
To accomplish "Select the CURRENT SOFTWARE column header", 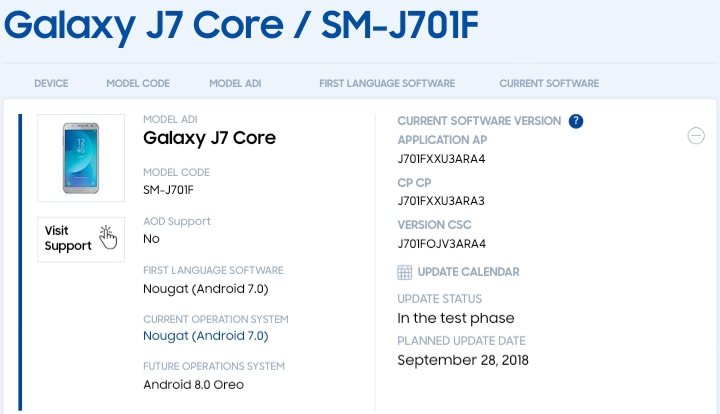I will coord(549,84).
